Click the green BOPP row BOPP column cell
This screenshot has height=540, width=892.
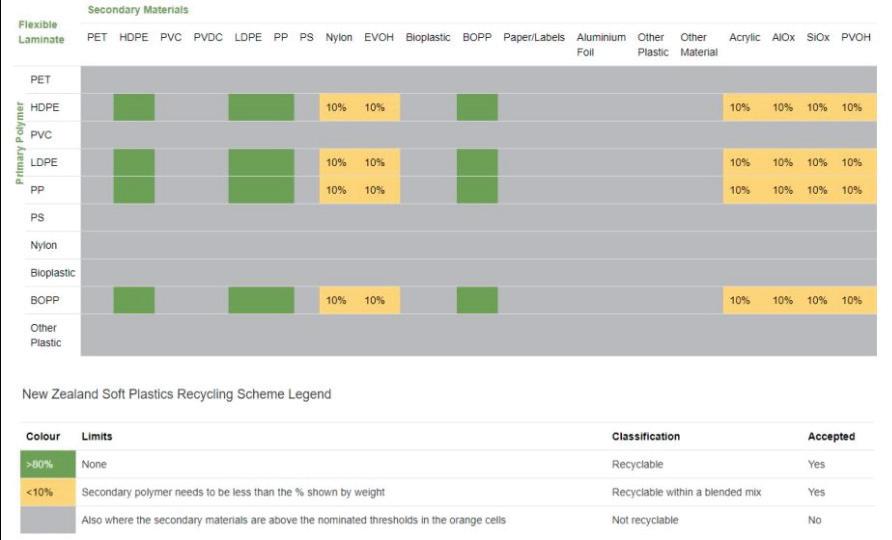(477, 300)
